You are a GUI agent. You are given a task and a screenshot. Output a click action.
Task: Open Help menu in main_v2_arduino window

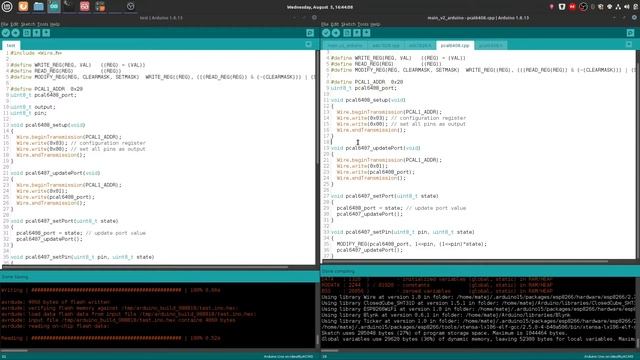point(375,24)
